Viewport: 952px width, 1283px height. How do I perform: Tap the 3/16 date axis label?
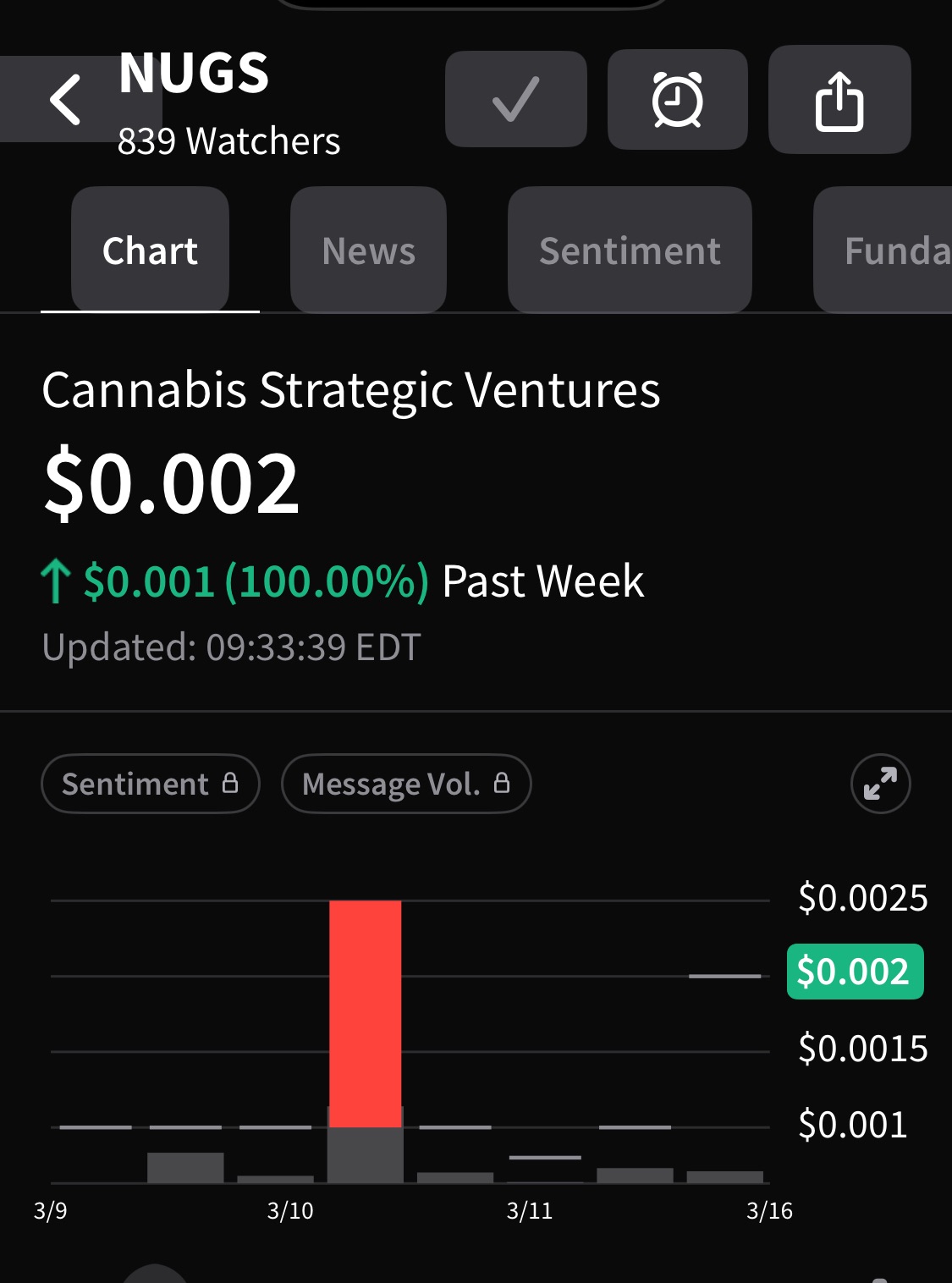[x=769, y=1211]
